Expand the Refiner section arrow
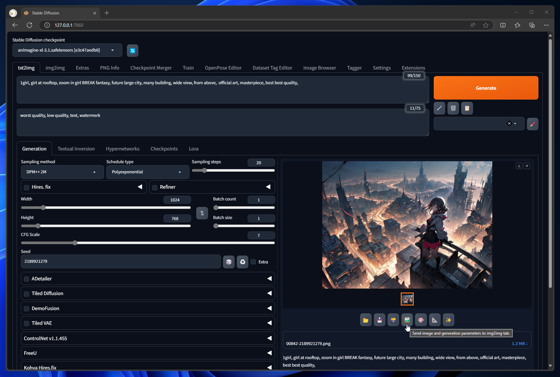Image resolution: width=560 pixels, height=377 pixels. pos(268,187)
